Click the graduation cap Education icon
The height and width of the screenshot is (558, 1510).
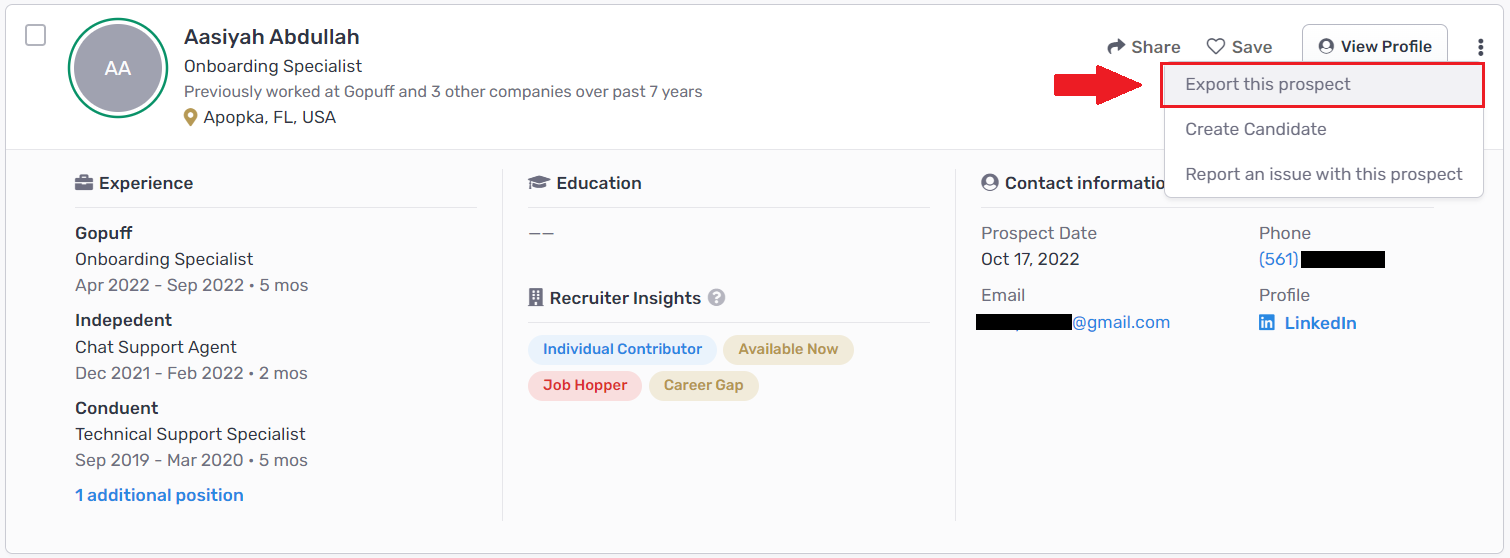pyautogui.click(x=539, y=183)
